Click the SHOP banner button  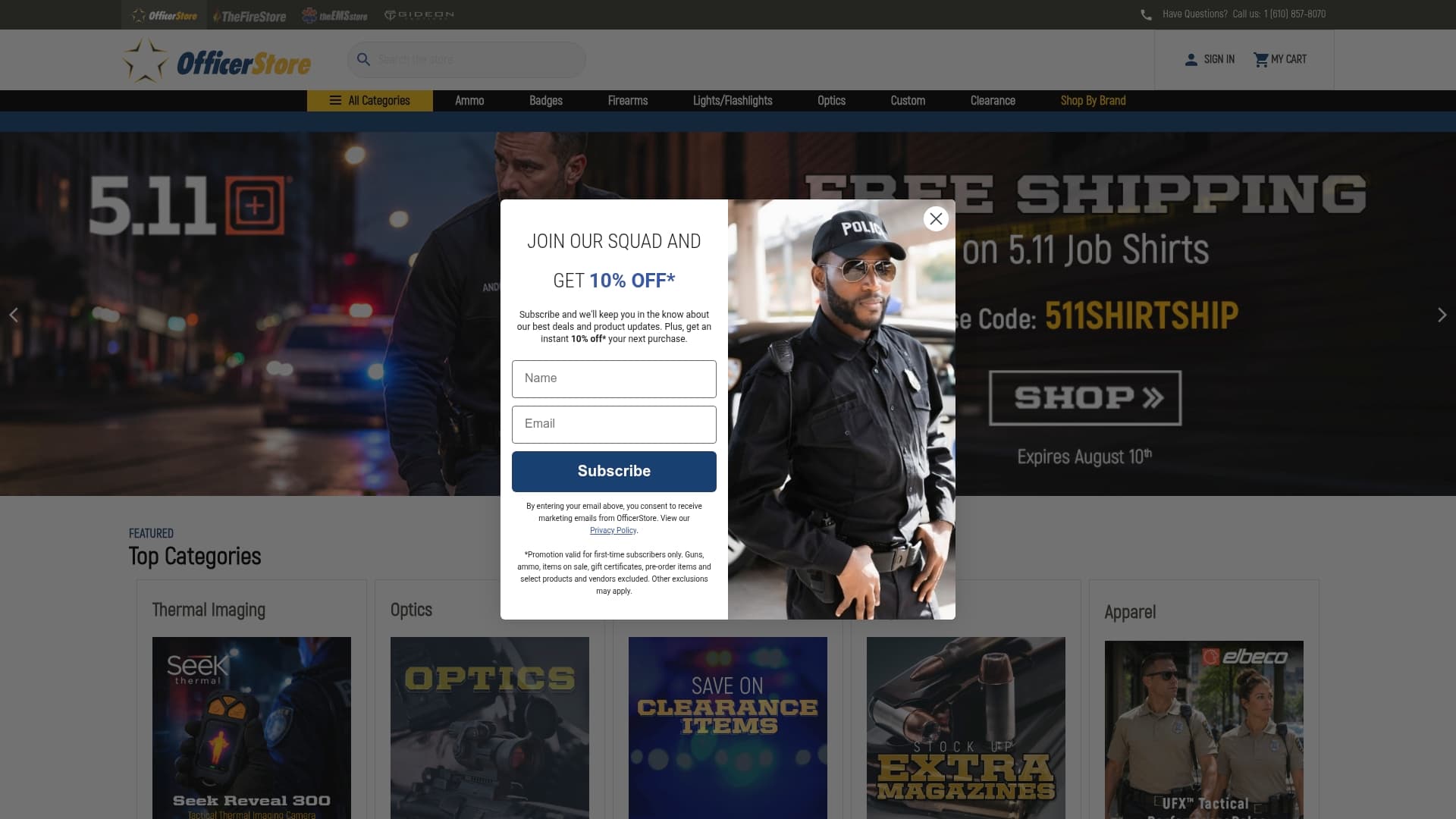pos(1085,398)
